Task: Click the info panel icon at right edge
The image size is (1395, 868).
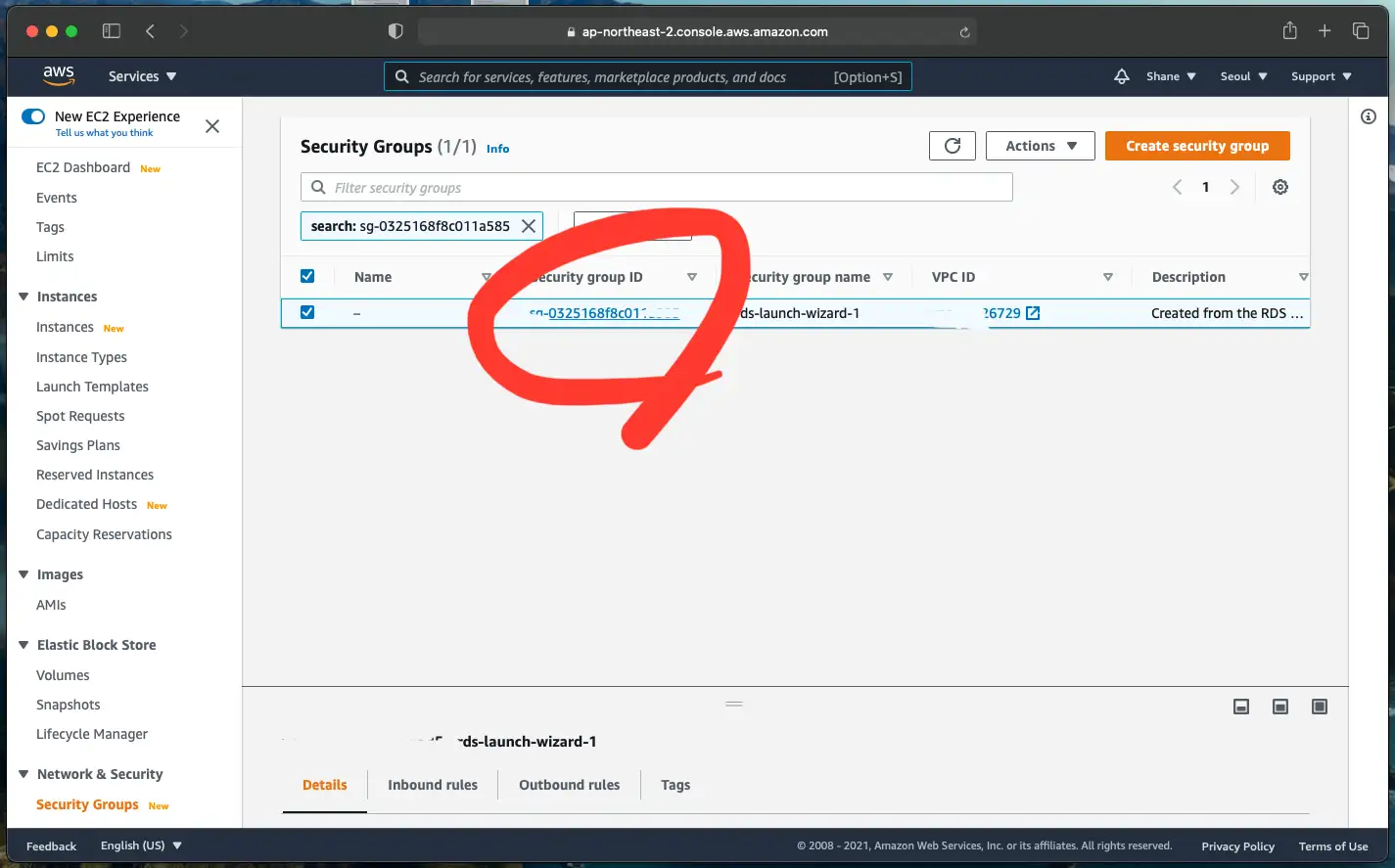Action: pyautogui.click(x=1369, y=116)
